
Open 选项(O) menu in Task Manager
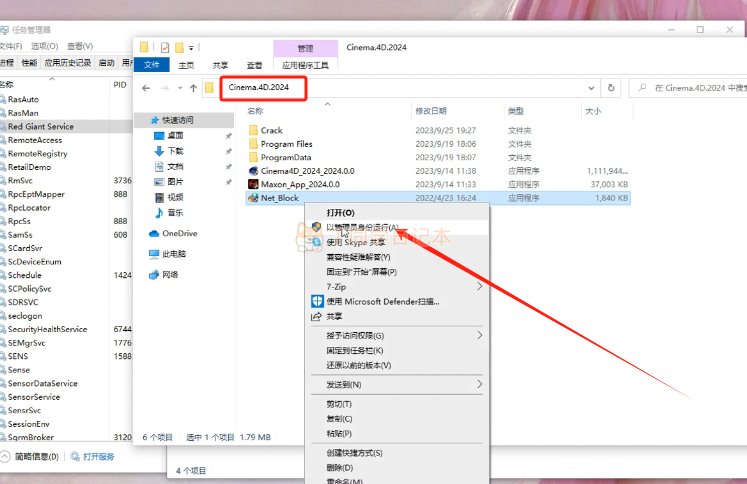(44, 46)
